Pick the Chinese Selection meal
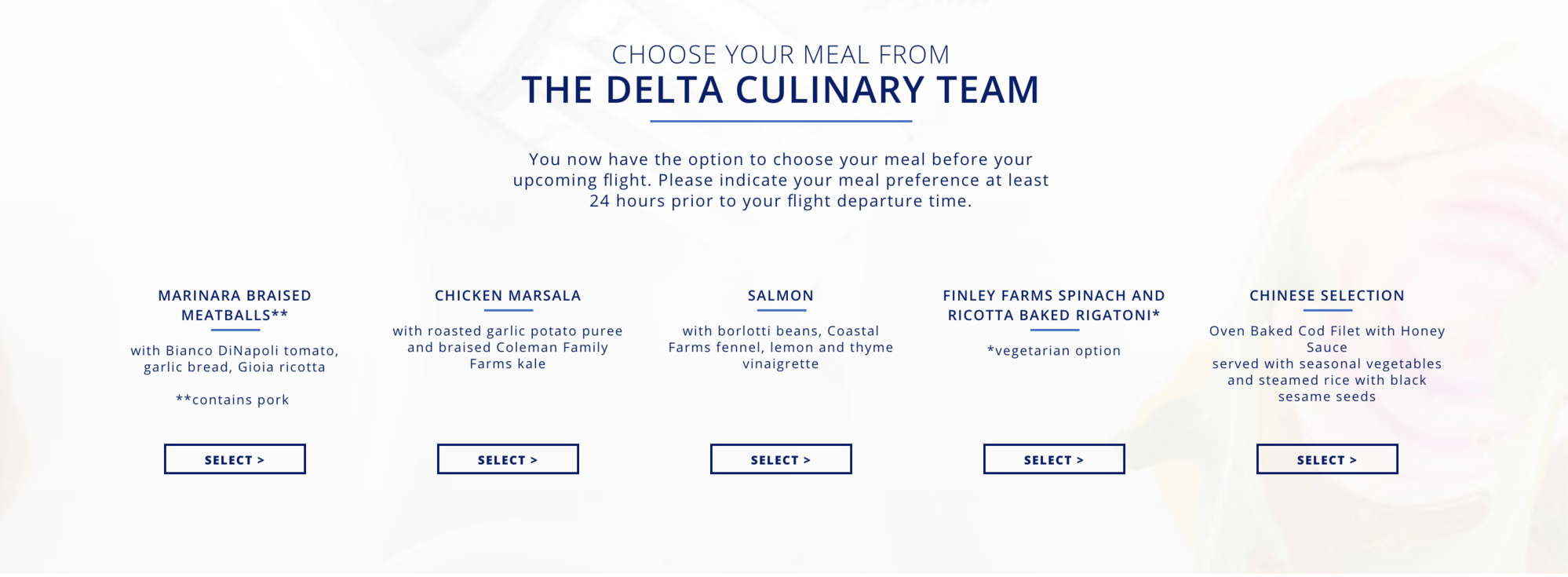The image size is (1568, 577). click(1327, 459)
